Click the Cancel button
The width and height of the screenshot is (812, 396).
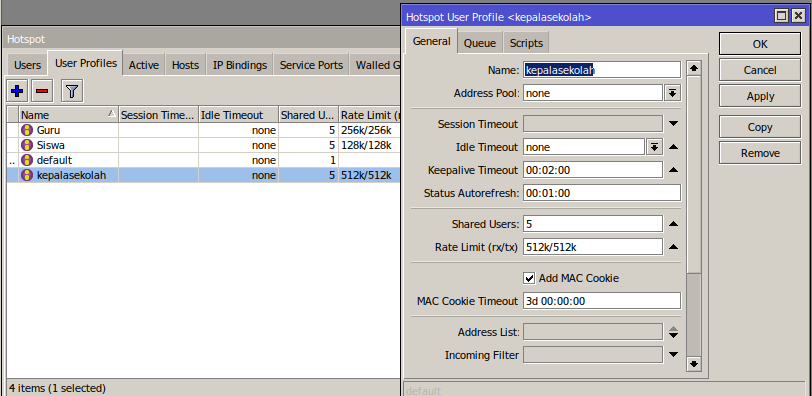pos(760,70)
